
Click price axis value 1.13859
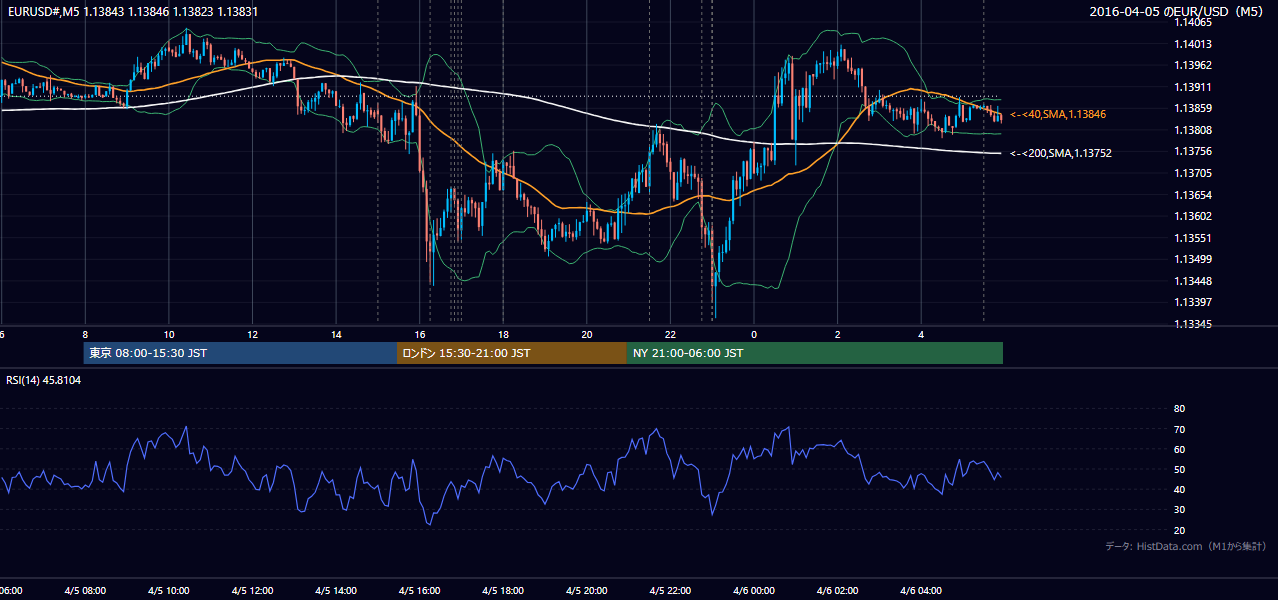[x=1194, y=108]
